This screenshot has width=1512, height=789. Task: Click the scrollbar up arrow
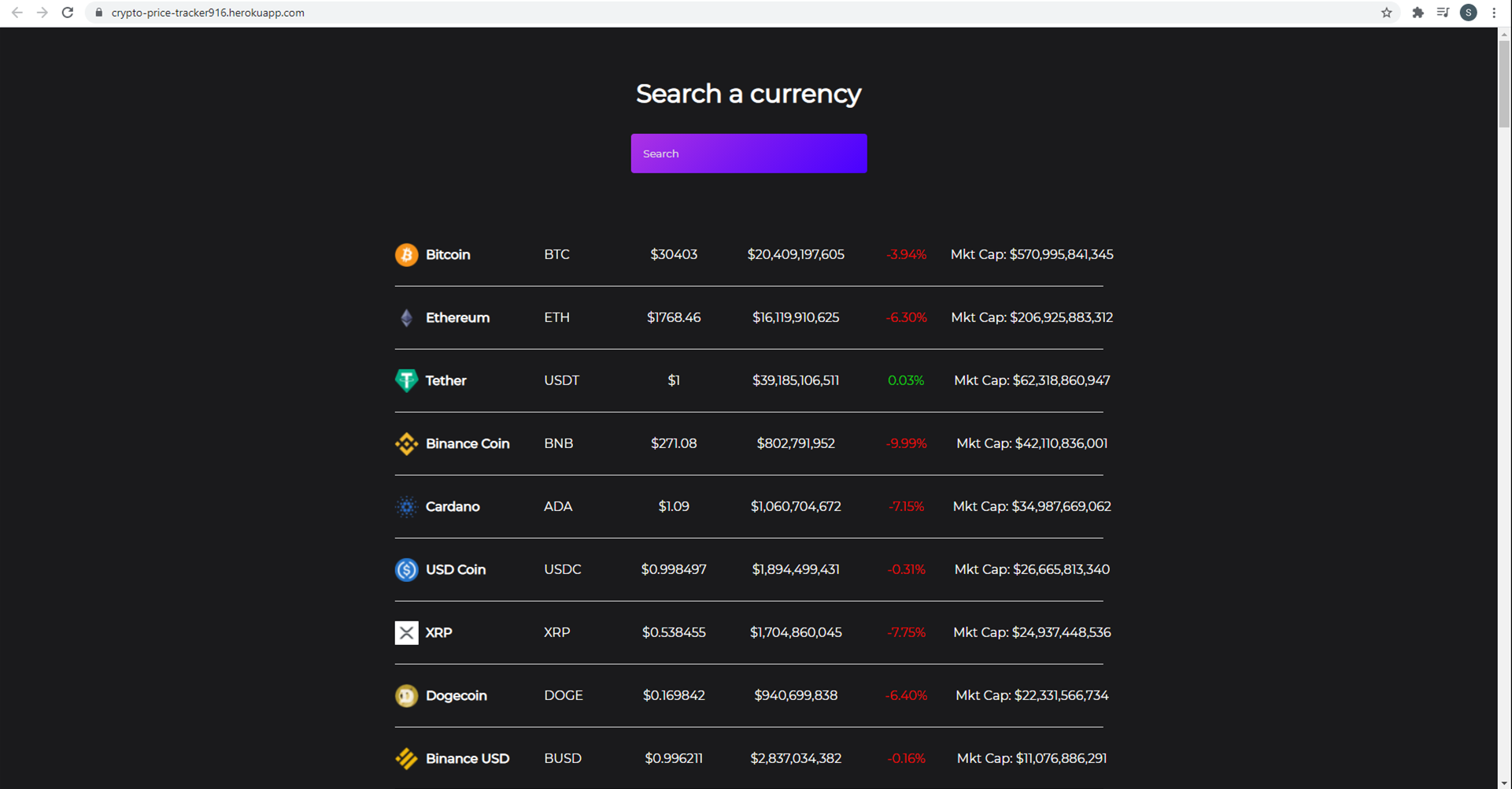pyautogui.click(x=1504, y=34)
